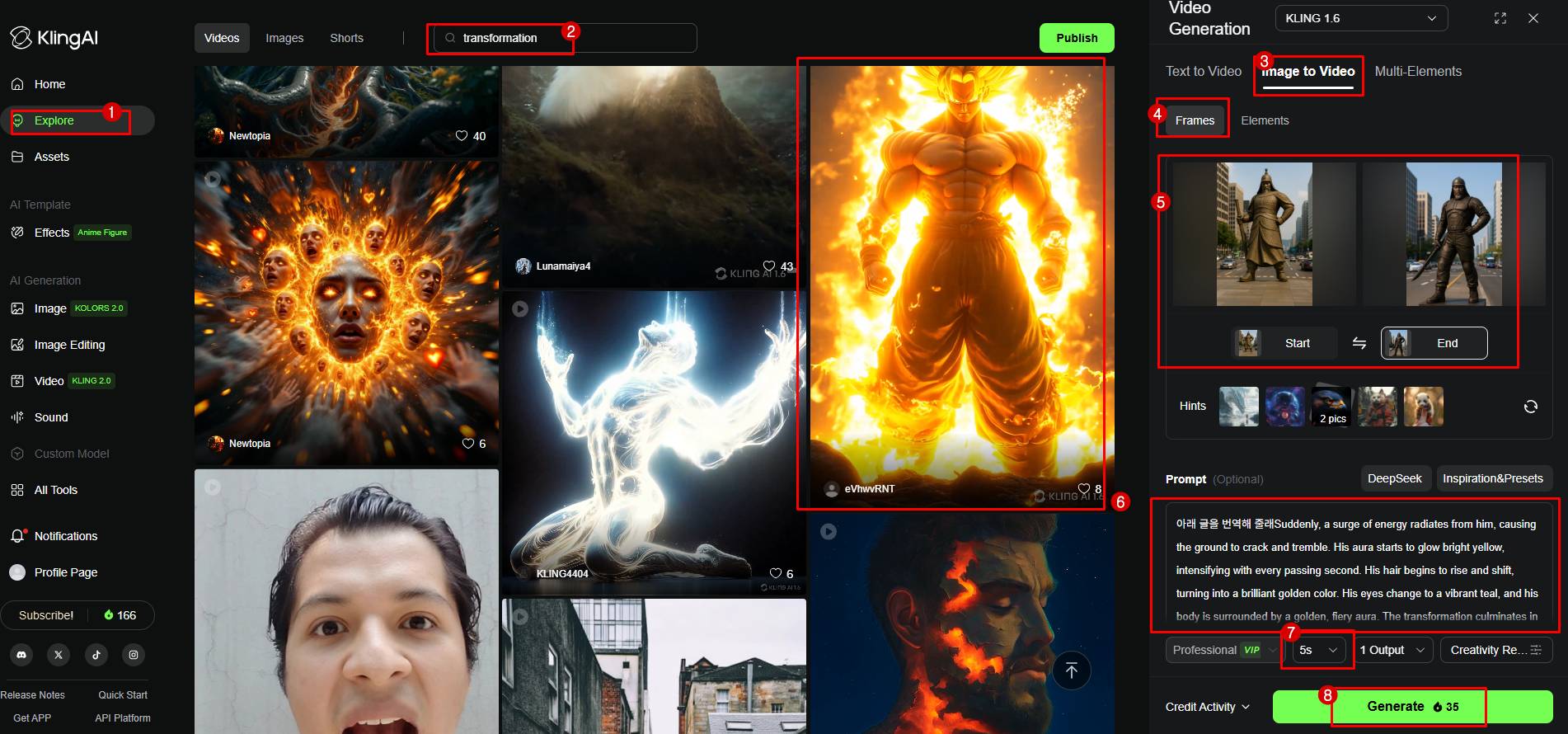1568x734 pixels.
Task: Click the scroll-to-top arrow button
Action: (1072, 670)
